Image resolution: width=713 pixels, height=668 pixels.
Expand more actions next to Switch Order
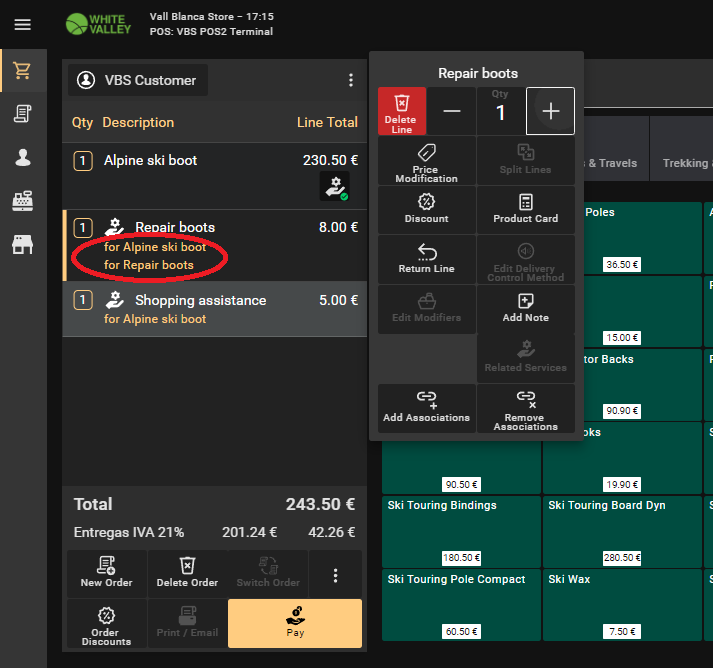coord(335,574)
